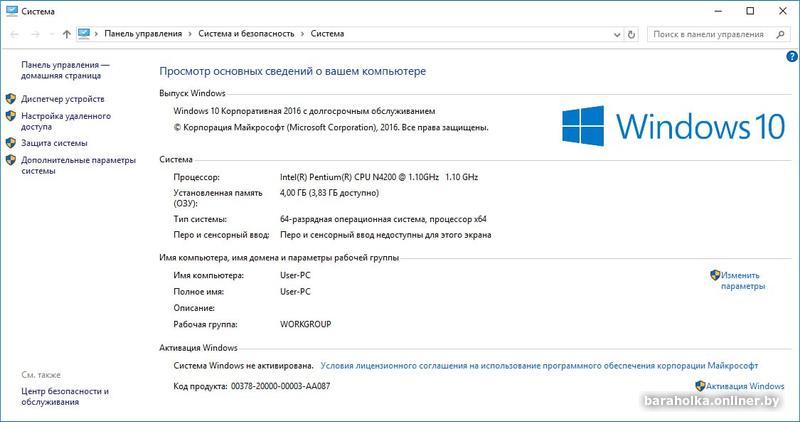The width and height of the screenshot is (800, 422).
Task: Open the address bar history dropdown arrow
Action: pos(617,35)
